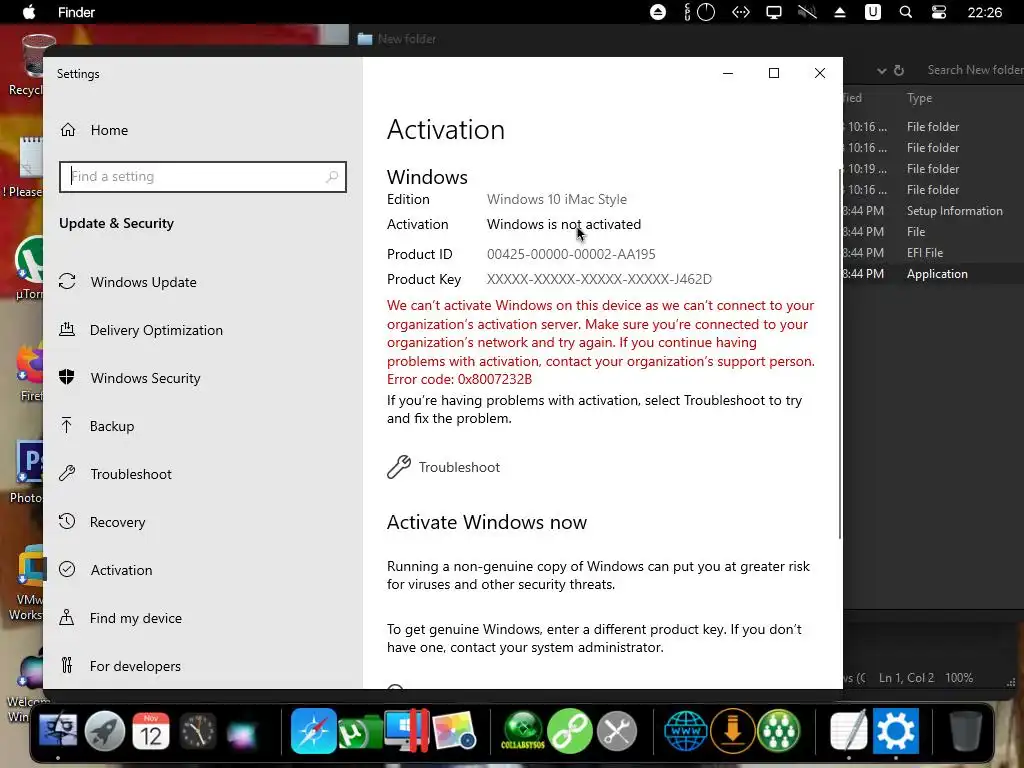The image size is (1024, 768).
Task: Click Search New folder field
Action: (973, 70)
